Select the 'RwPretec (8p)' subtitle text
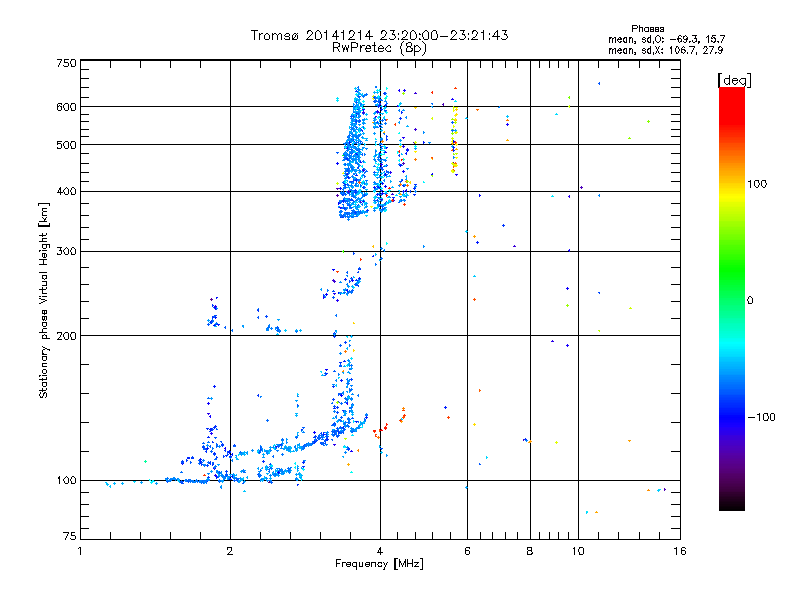The image size is (800, 600). point(379,48)
